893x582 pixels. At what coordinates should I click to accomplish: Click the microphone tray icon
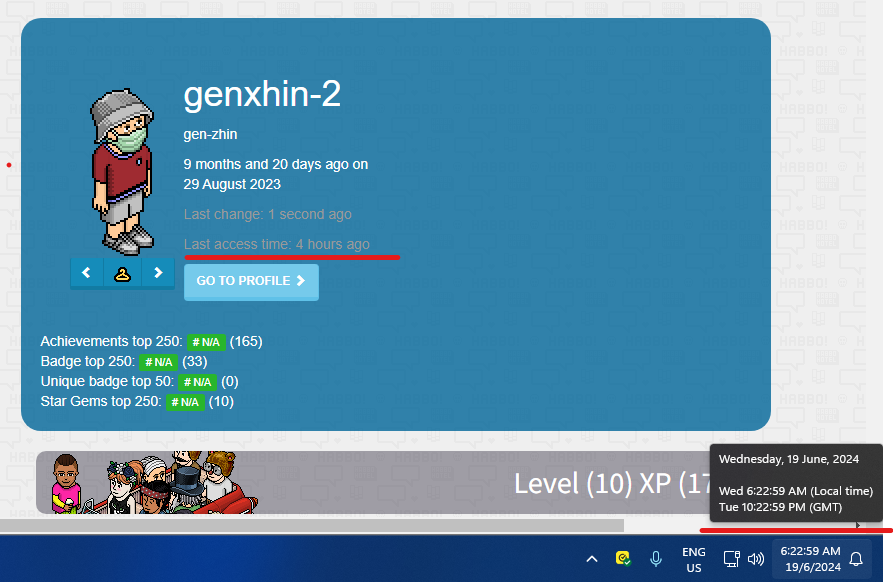tap(656, 559)
